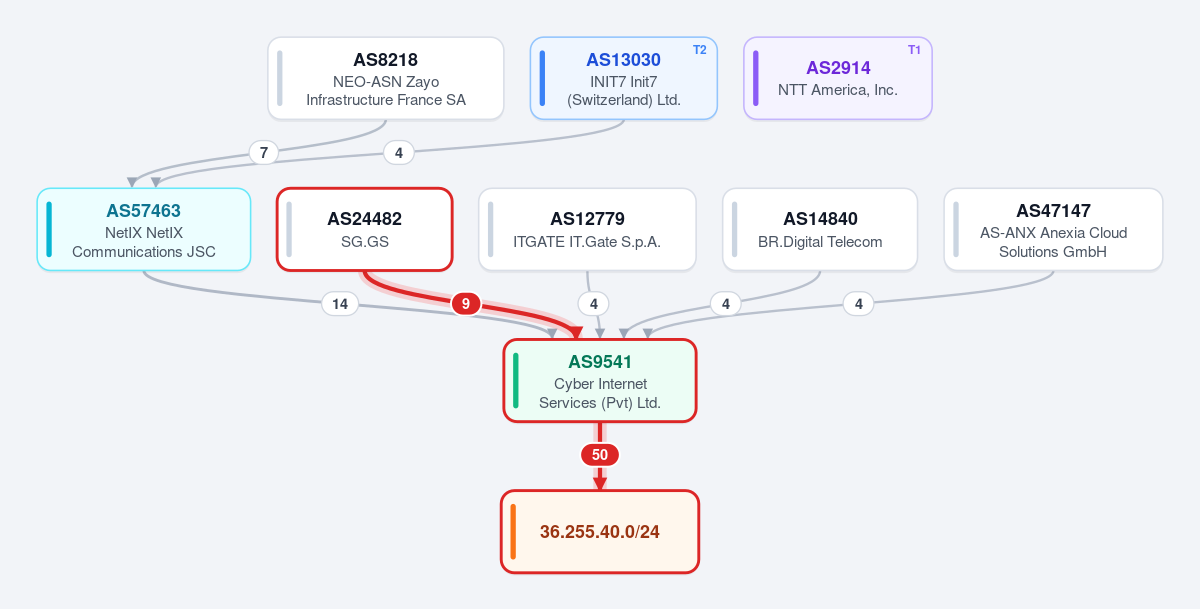Click the badge 4 under AS14840 edge

[726, 304]
